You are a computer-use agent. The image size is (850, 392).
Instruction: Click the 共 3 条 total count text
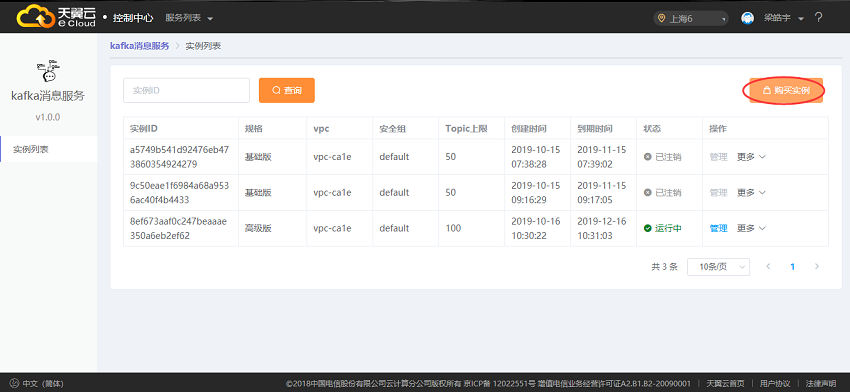click(664, 267)
